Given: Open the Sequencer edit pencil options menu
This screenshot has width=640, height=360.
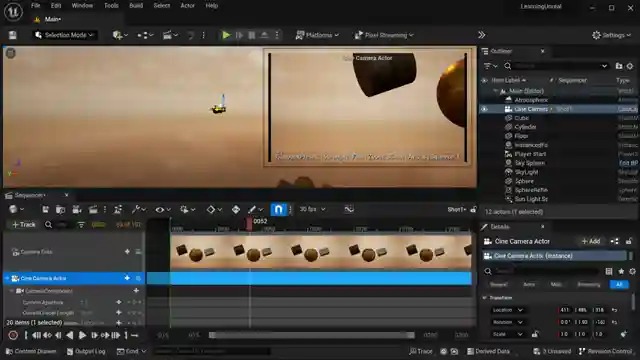Looking at the screenshot, I should (x=256, y=209).
